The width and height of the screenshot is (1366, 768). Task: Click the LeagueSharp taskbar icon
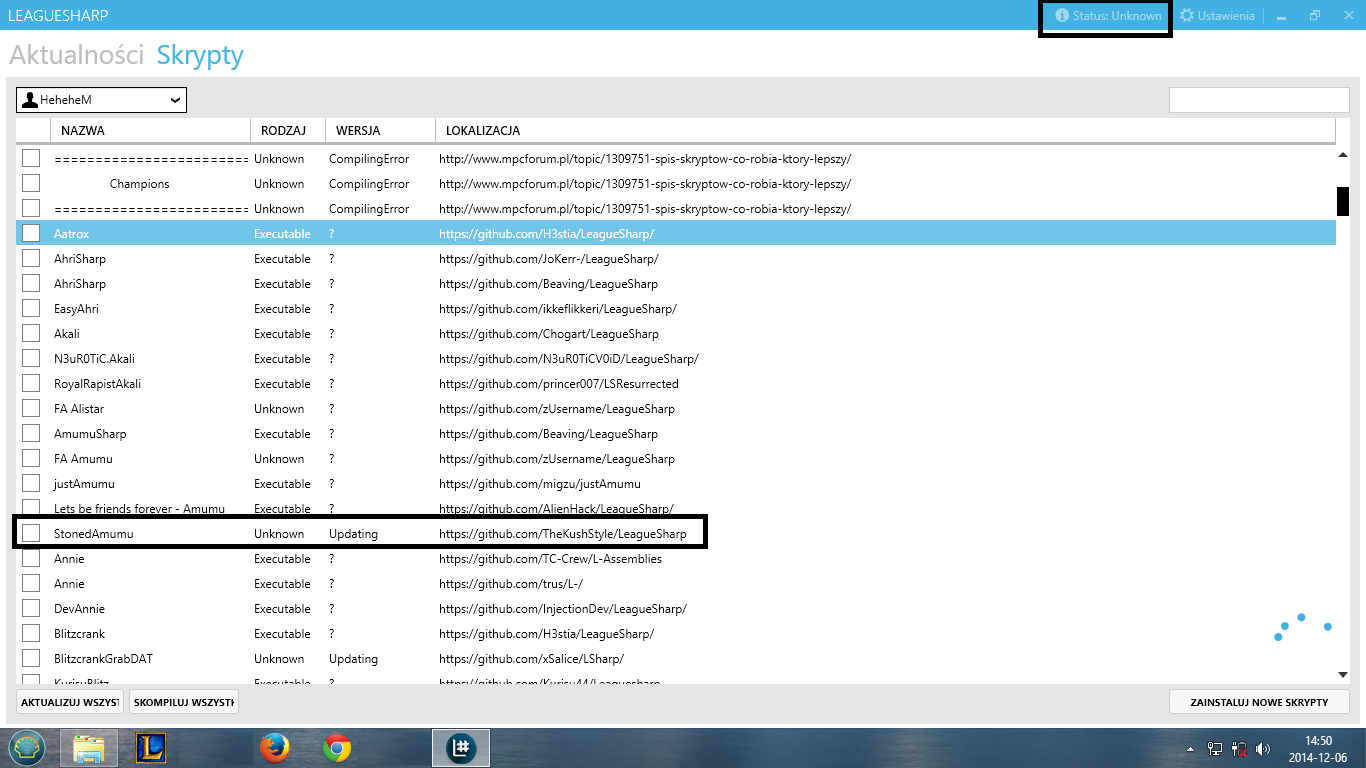(461, 747)
